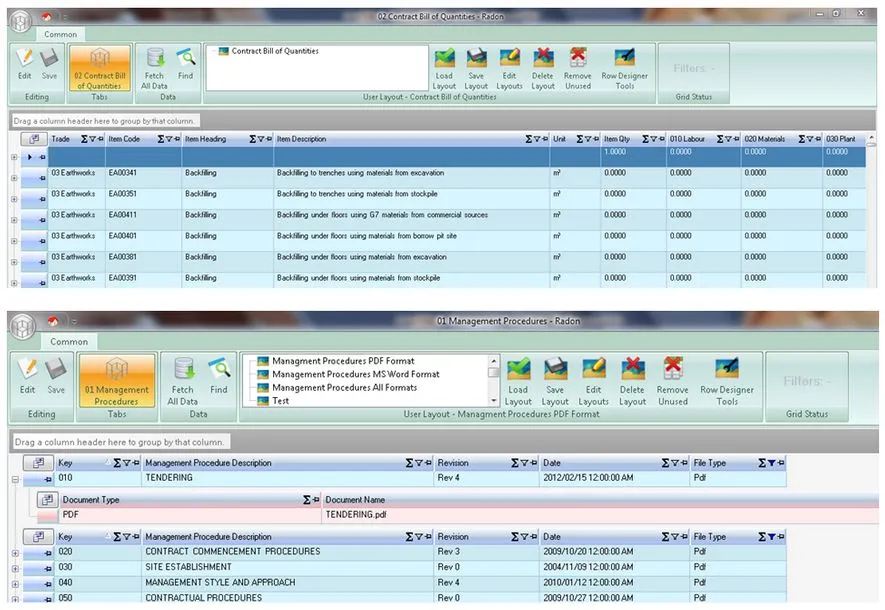This screenshot has width=885, height=610.
Task: Click Fetch All Data in Contract Bill window
Action: (154, 68)
